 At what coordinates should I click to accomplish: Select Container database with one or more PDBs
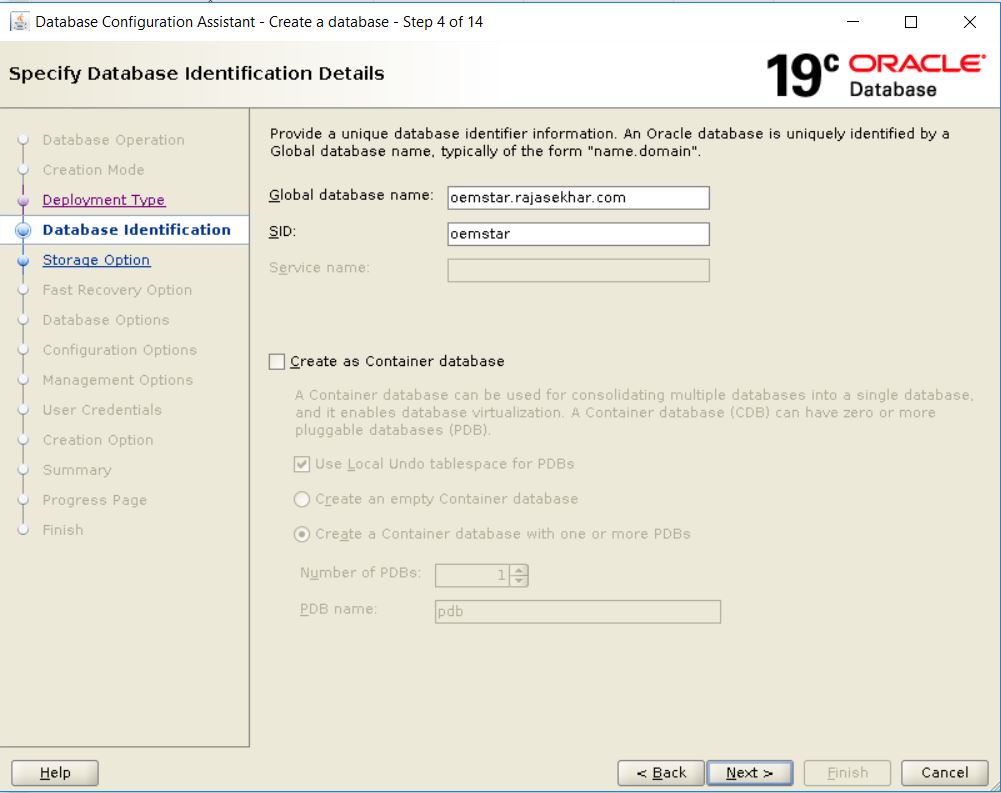point(302,534)
